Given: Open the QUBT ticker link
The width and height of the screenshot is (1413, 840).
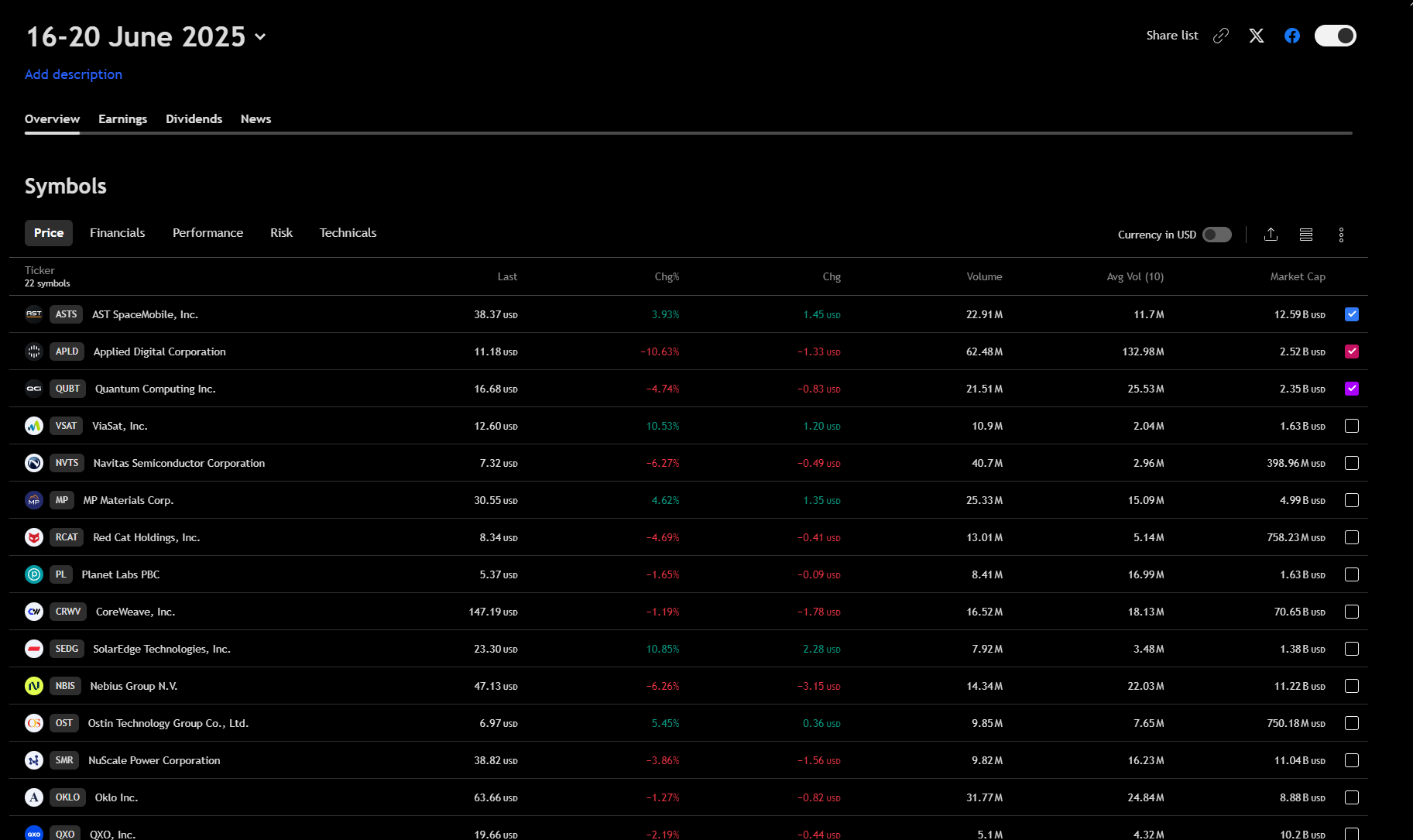Looking at the screenshot, I should click(67, 389).
